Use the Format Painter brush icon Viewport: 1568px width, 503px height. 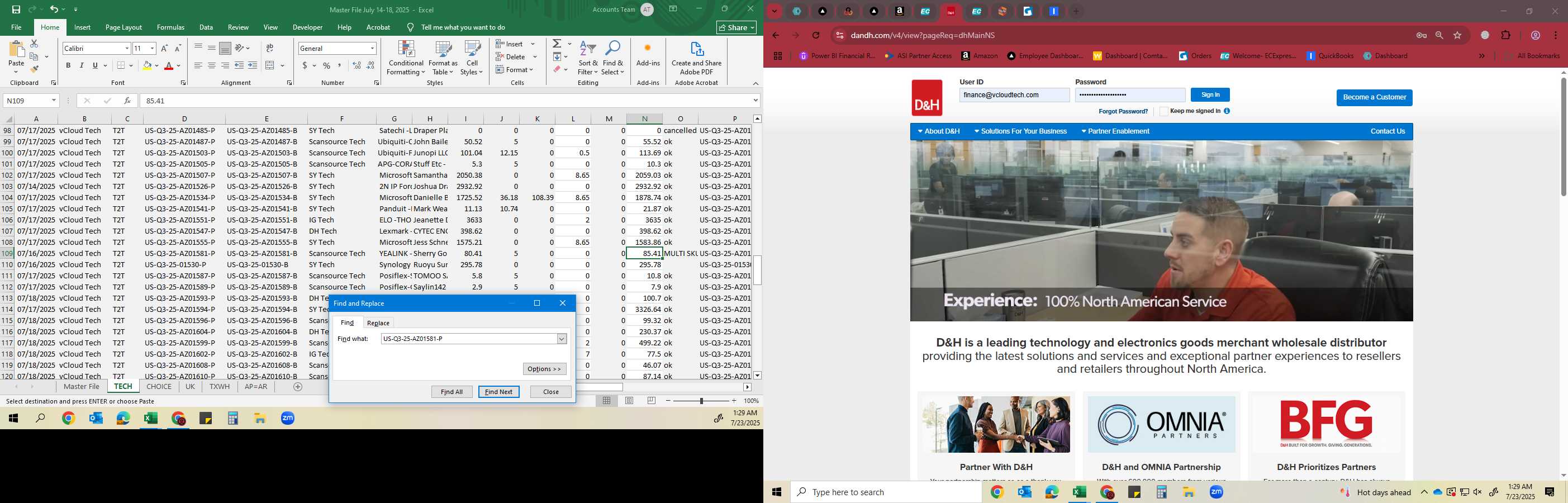pos(34,69)
